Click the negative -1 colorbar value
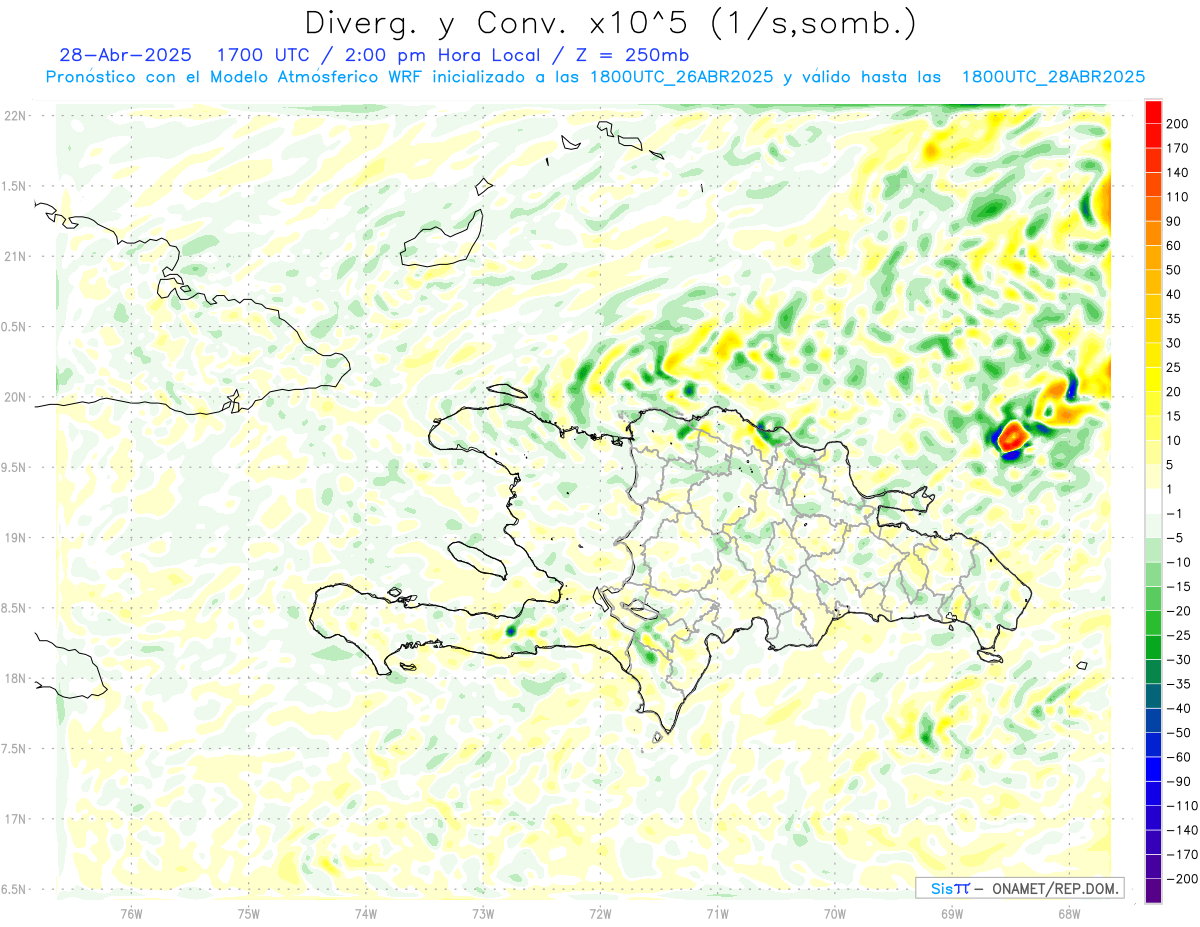This screenshot has height=927, width=1200. [1176, 513]
